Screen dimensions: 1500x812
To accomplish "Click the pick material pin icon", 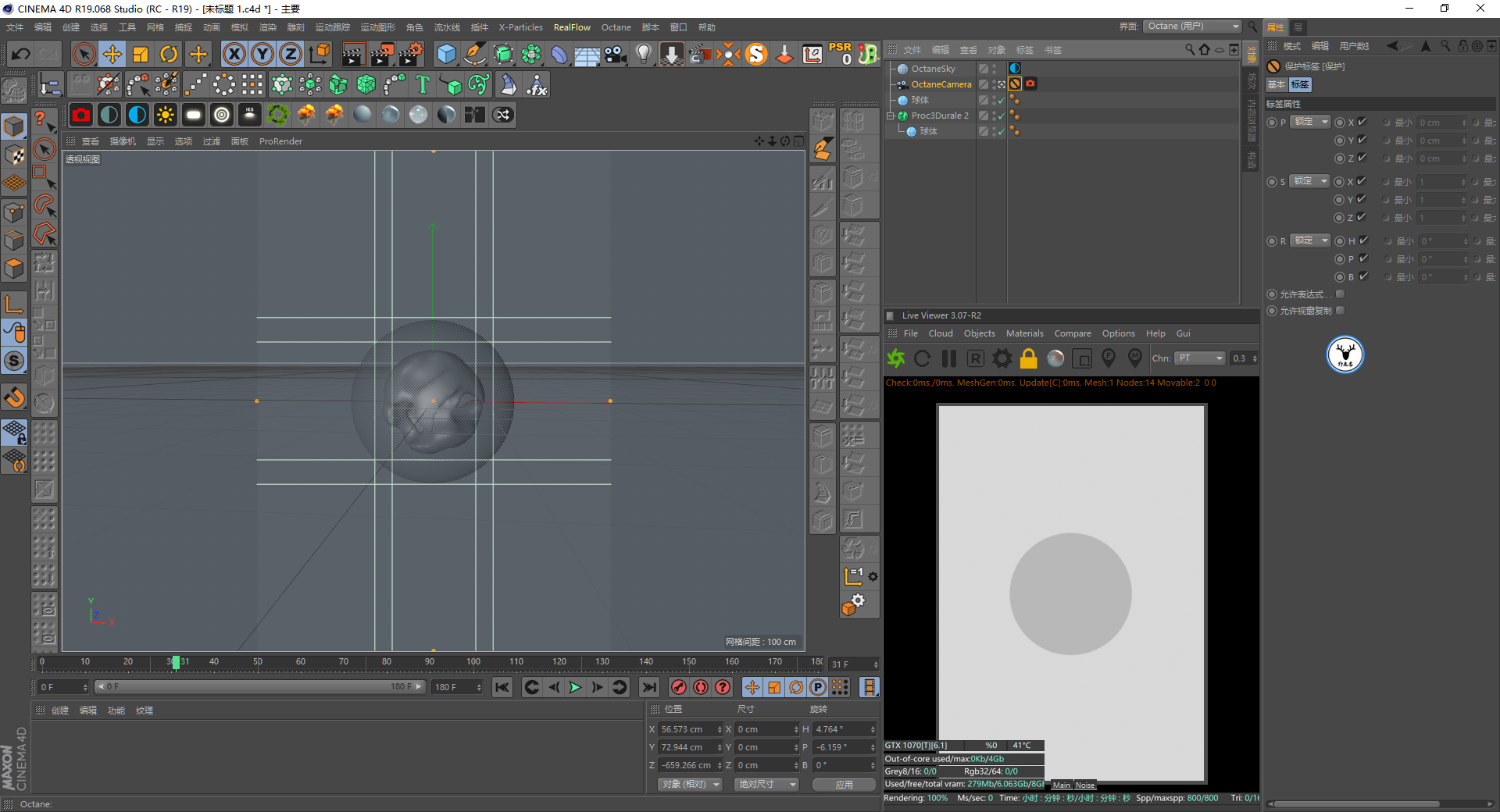I will 1135,358.
